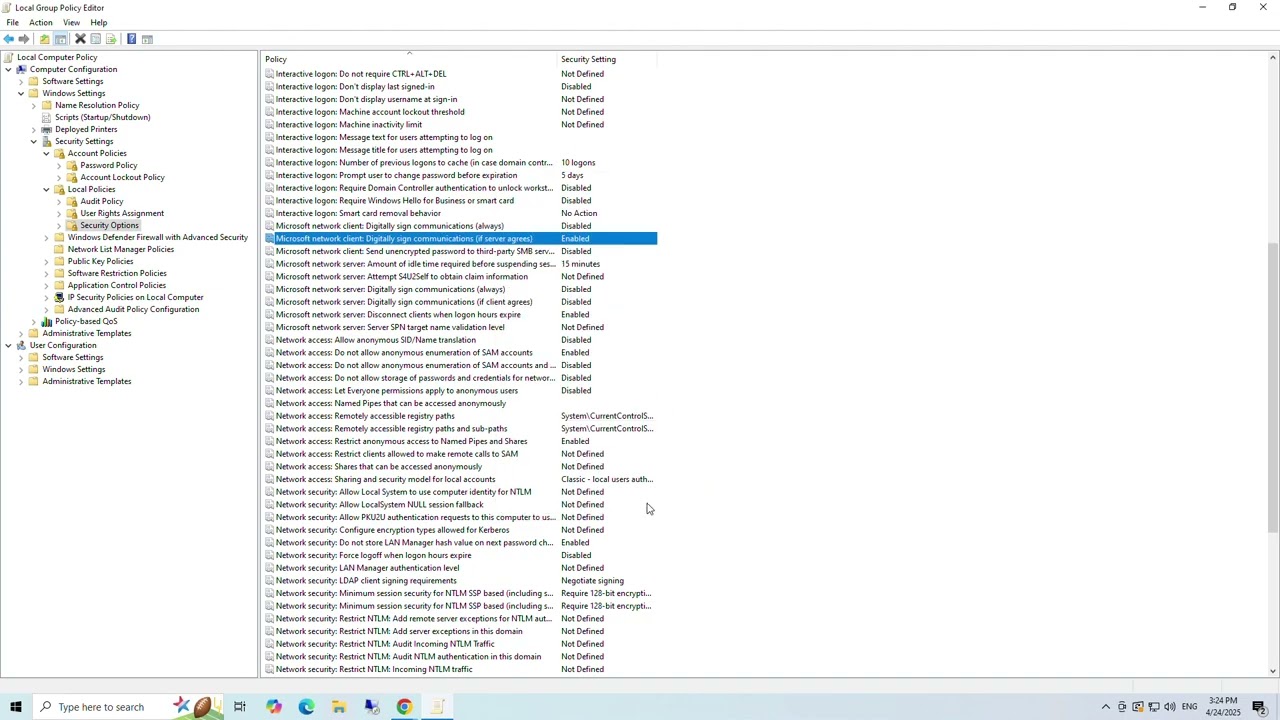
Task: Select Audit Policy in the tree
Action: (101, 201)
